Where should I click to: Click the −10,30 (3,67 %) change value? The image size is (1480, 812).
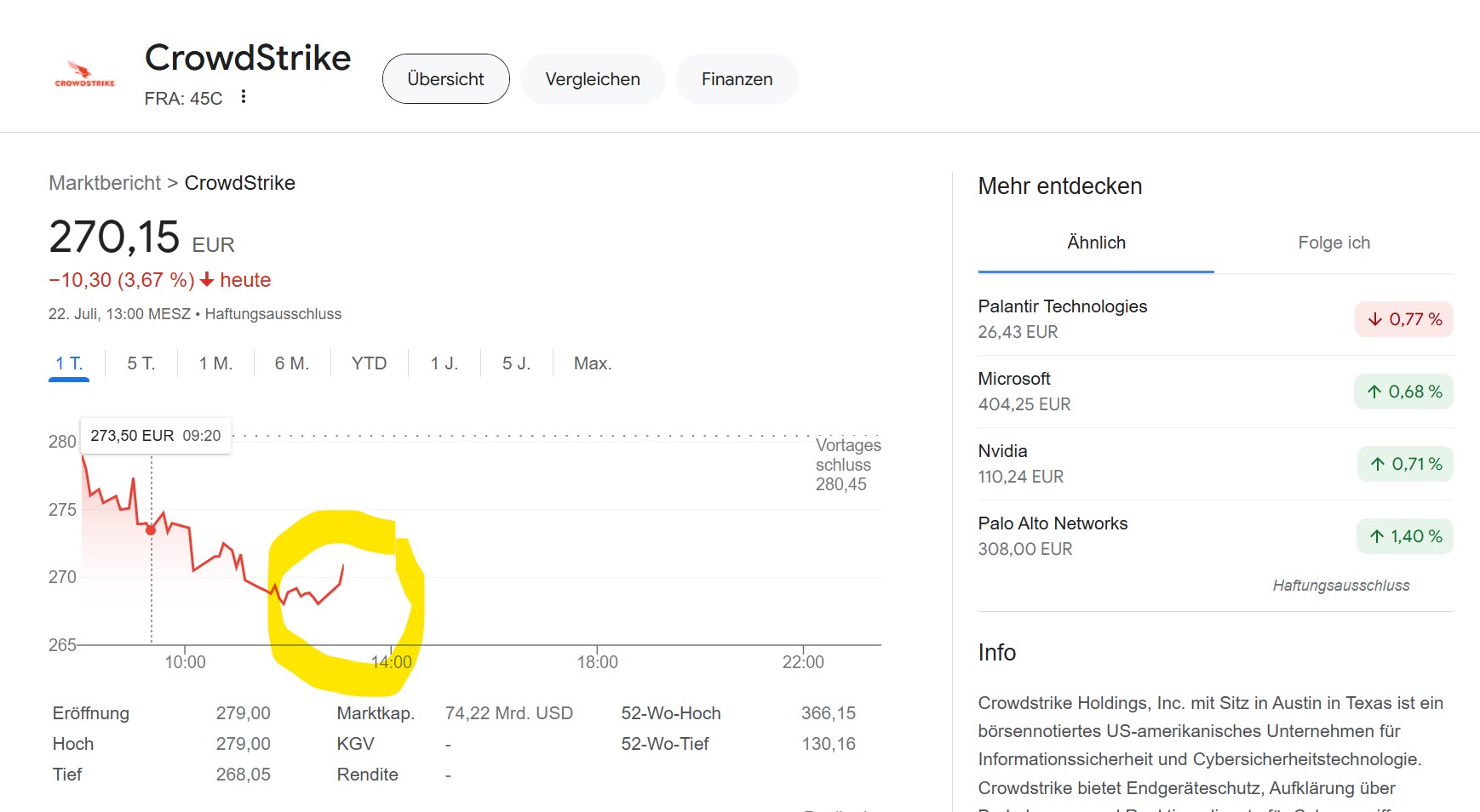122,280
